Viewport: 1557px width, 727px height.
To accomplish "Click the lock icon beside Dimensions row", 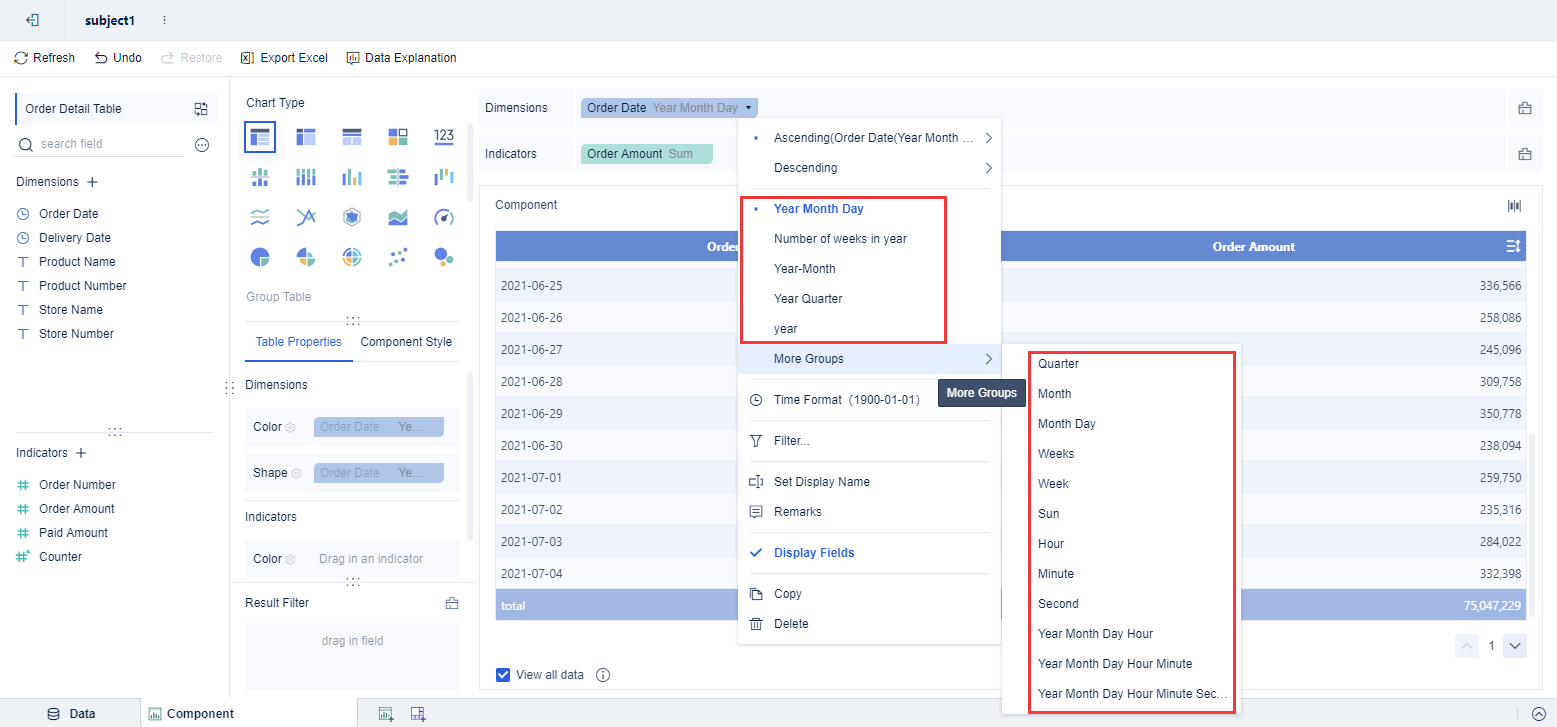I will [x=1525, y=107].
